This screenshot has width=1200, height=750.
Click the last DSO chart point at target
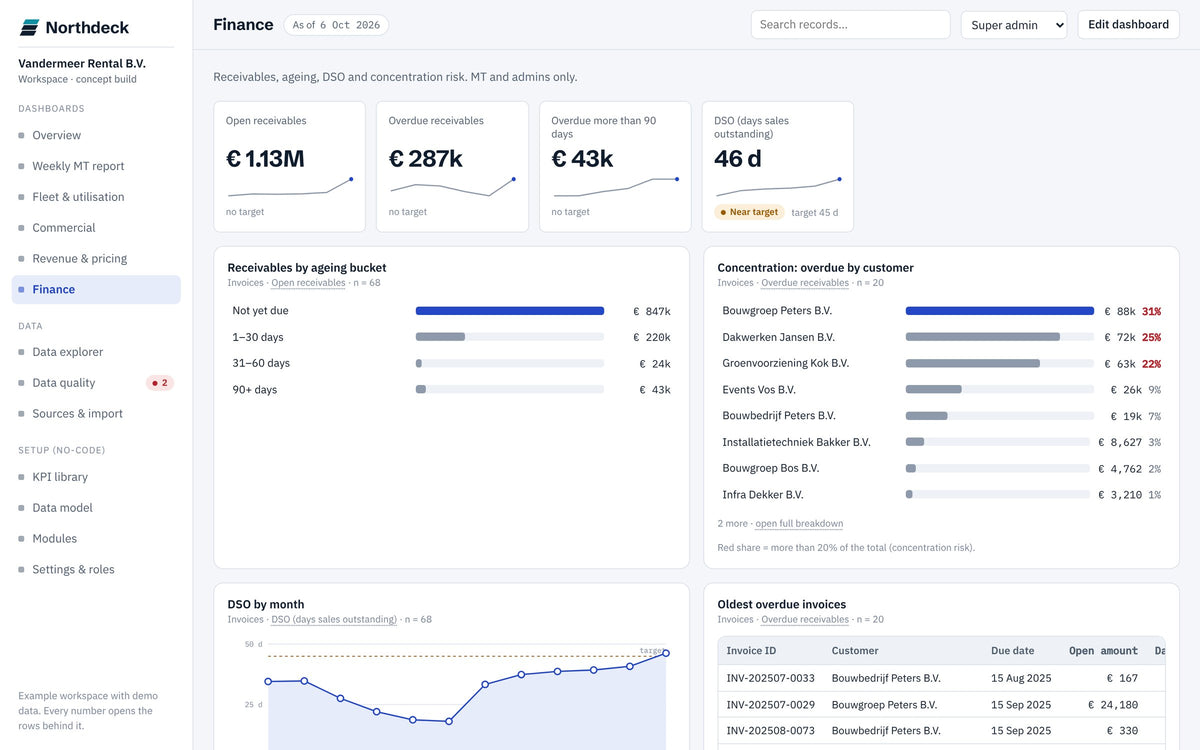tap(666, 653)
